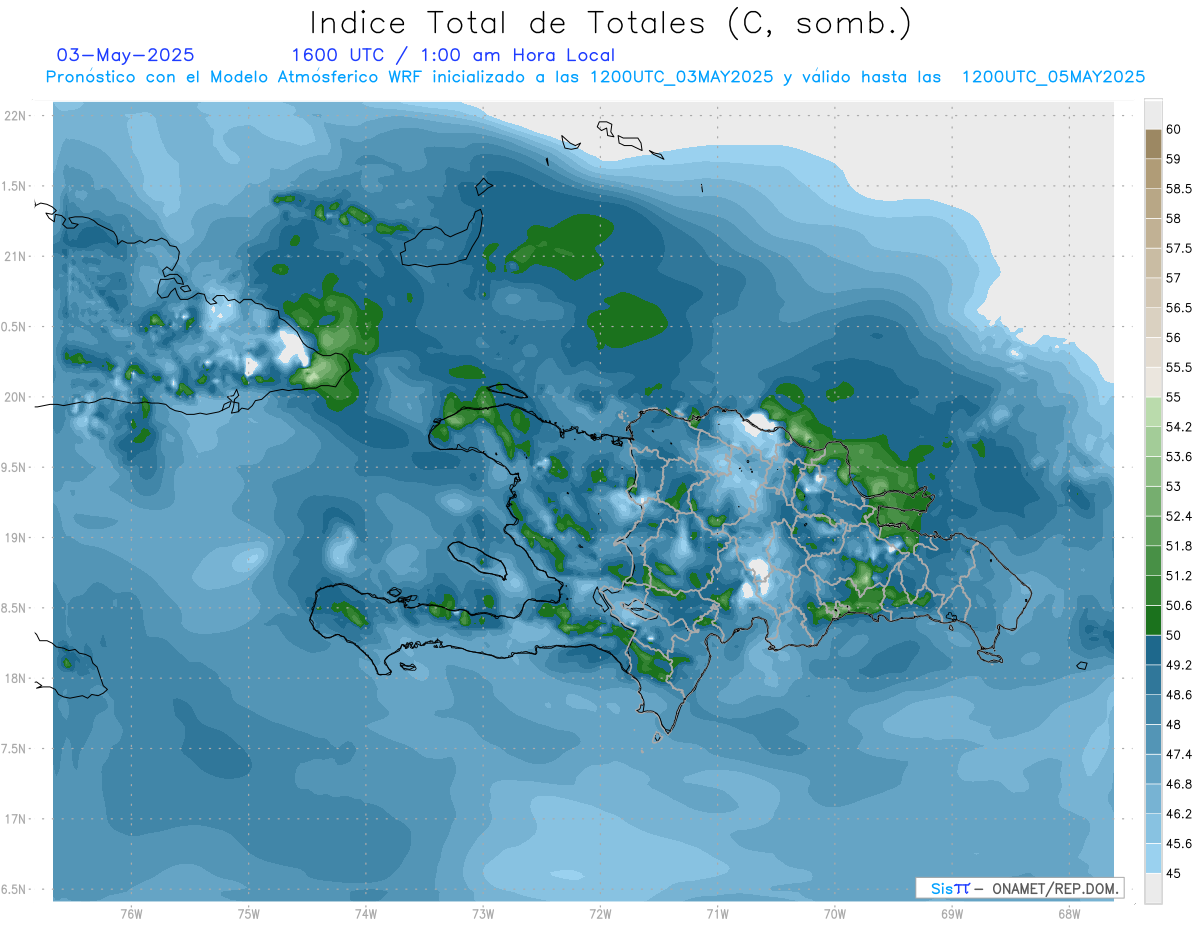Pick the brown swatch between 59 and 60
The image size is (1200, 927).
click(1153, 144)
